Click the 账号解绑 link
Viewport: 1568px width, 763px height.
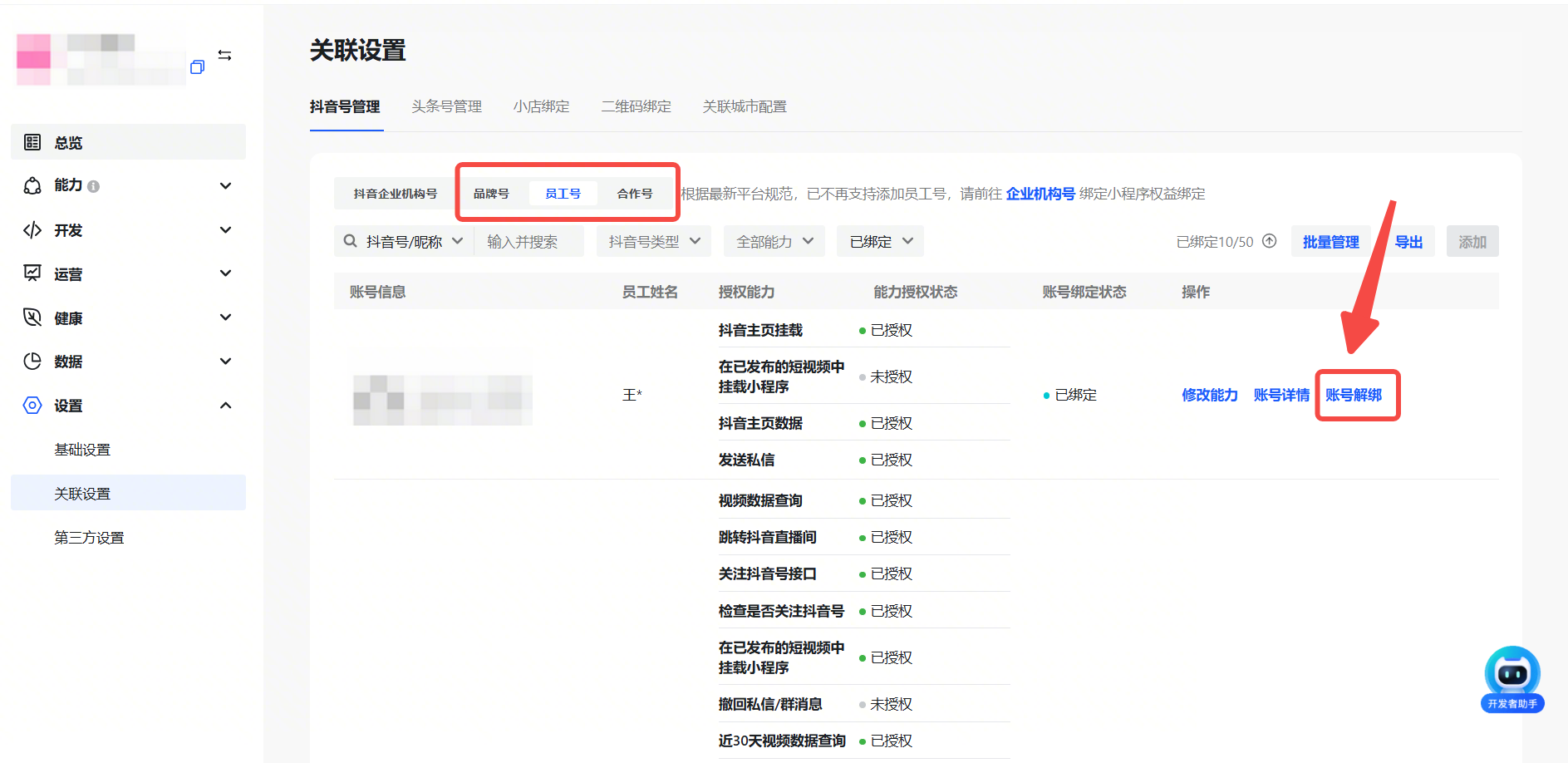pyautogui.click(x=1353, y=395)
